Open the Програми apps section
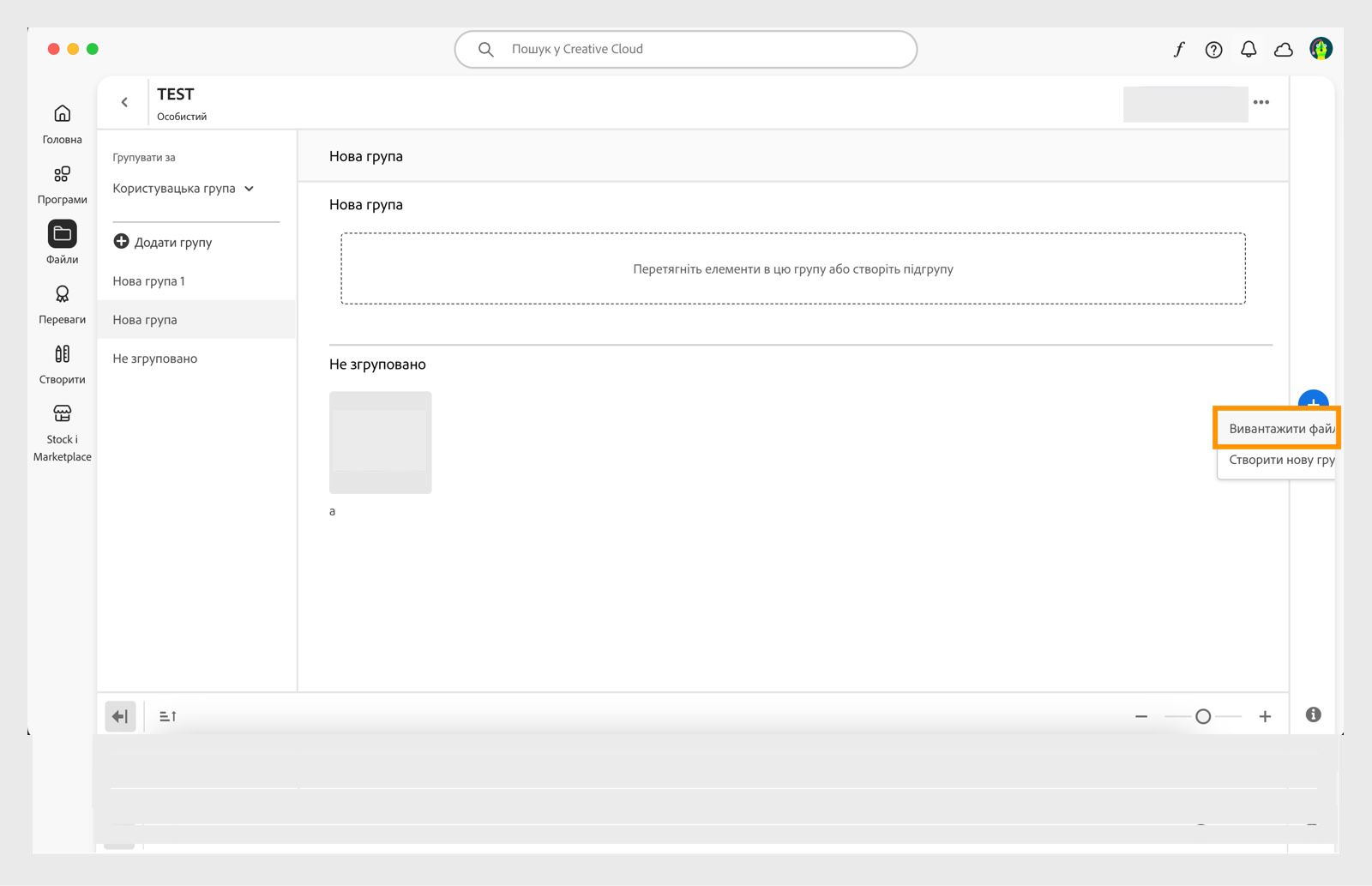Viewport: 1372px width, 886px height. click(x=62, y=174)
